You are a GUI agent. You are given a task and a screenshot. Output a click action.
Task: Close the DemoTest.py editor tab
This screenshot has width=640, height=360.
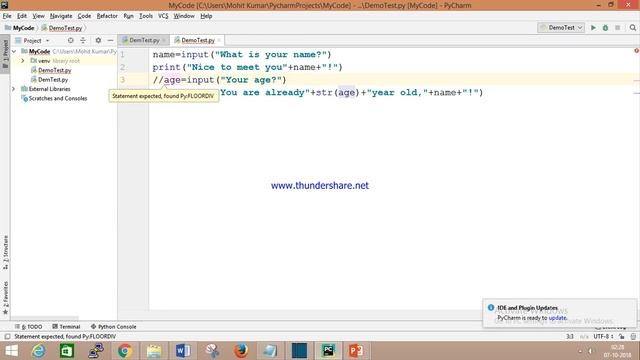pos(219,40)
